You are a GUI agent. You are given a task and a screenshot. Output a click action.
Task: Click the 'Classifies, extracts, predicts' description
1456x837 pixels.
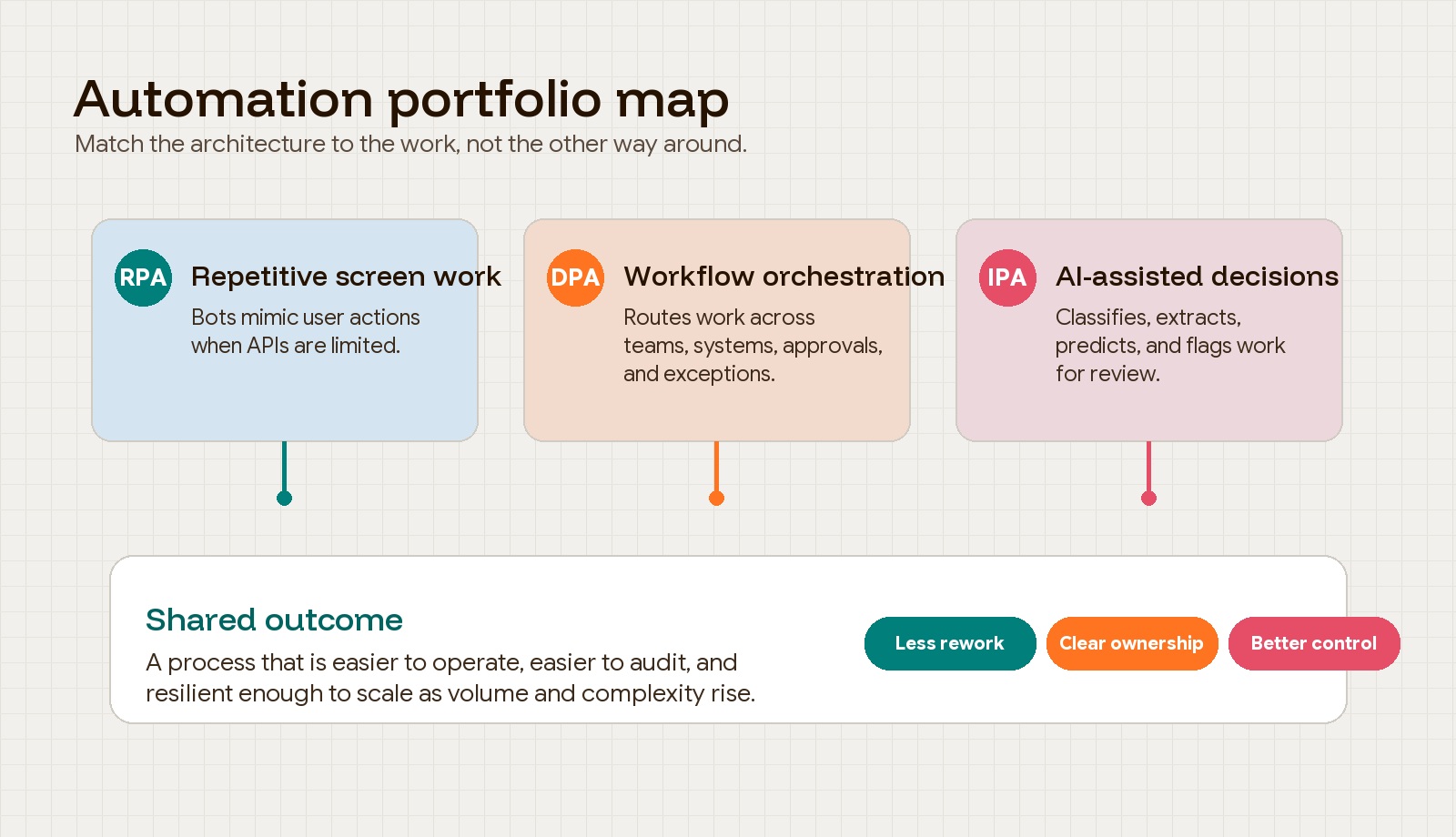[1170, 346]
